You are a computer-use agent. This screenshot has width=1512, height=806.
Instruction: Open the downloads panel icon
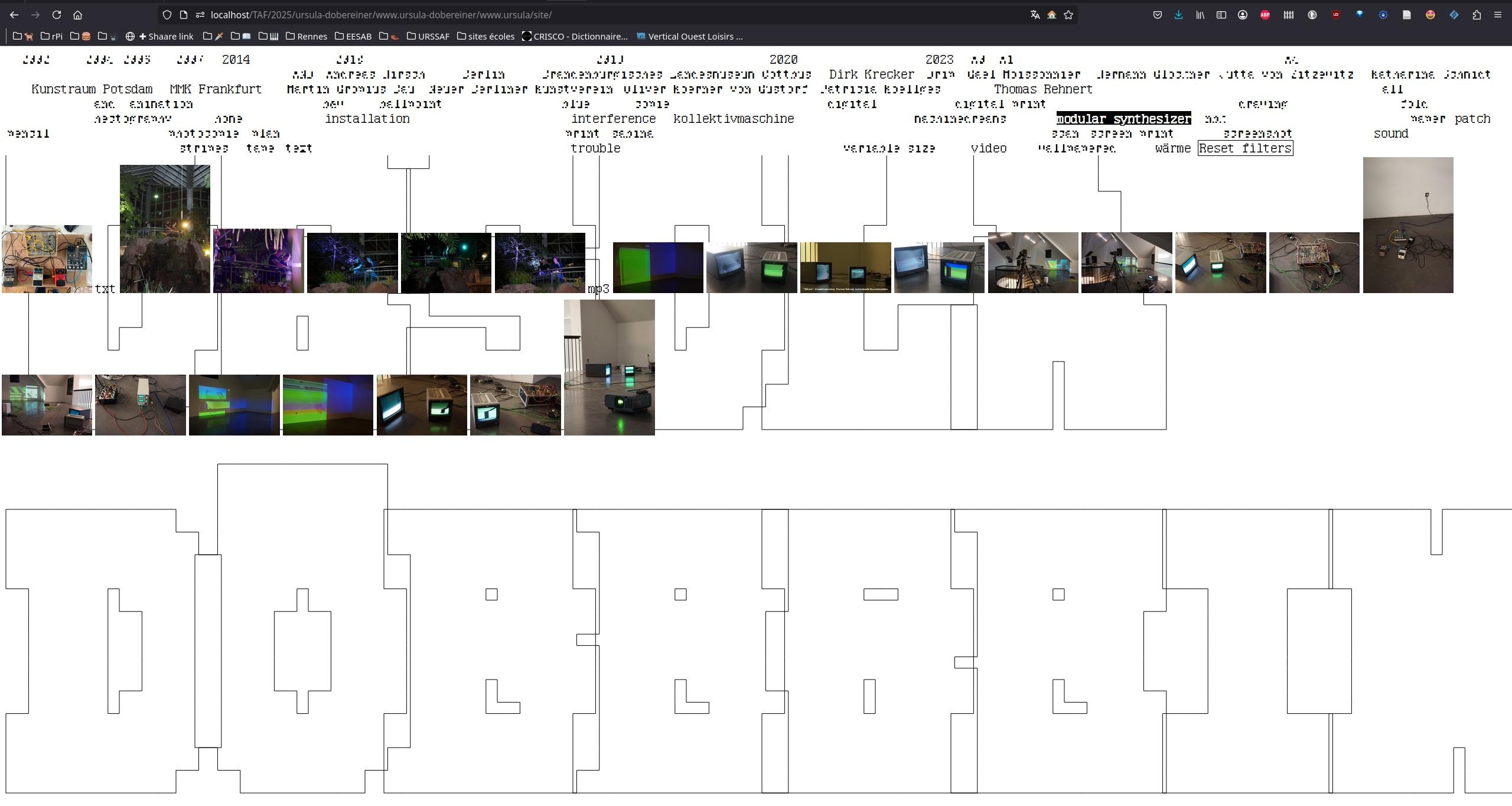coord(1178,15)
